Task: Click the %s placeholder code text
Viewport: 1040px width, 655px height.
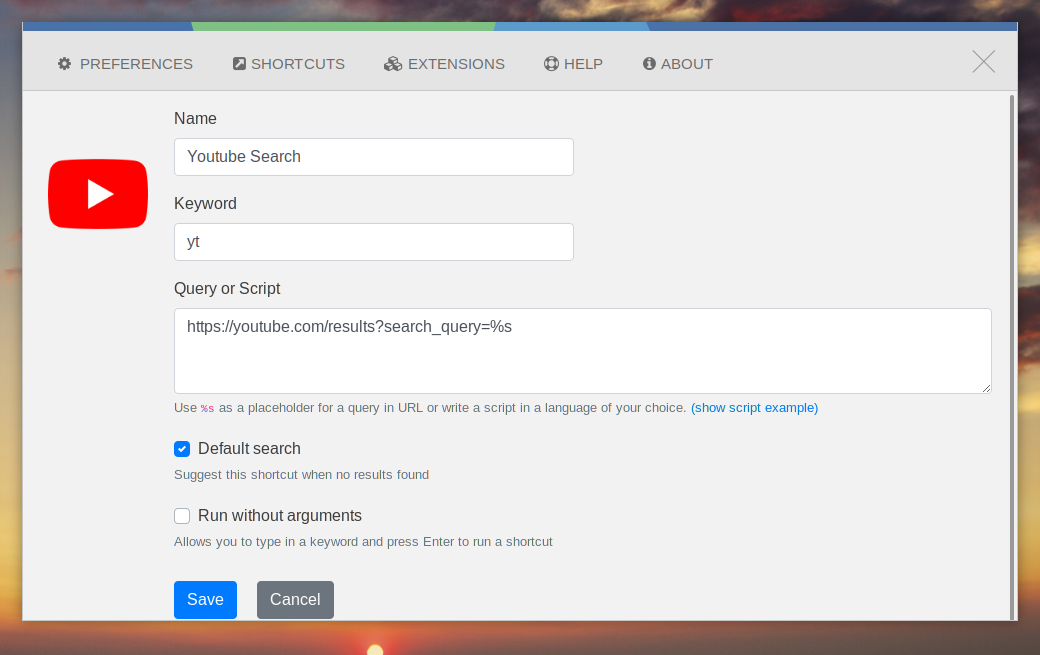Action: point(208,408)
